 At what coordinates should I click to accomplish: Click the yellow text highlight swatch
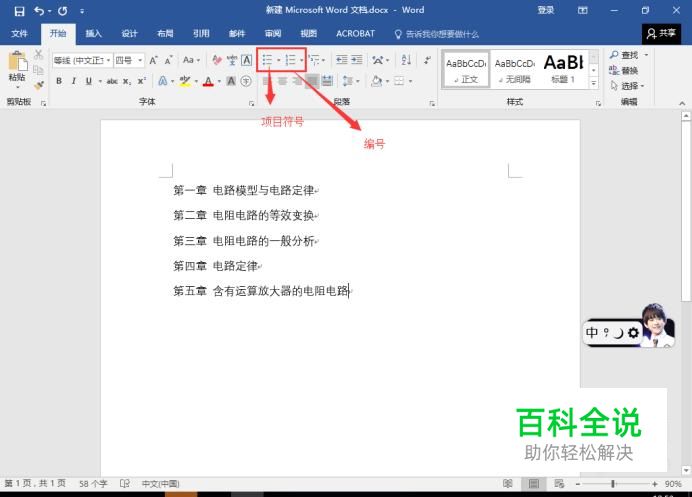point(185,81)
